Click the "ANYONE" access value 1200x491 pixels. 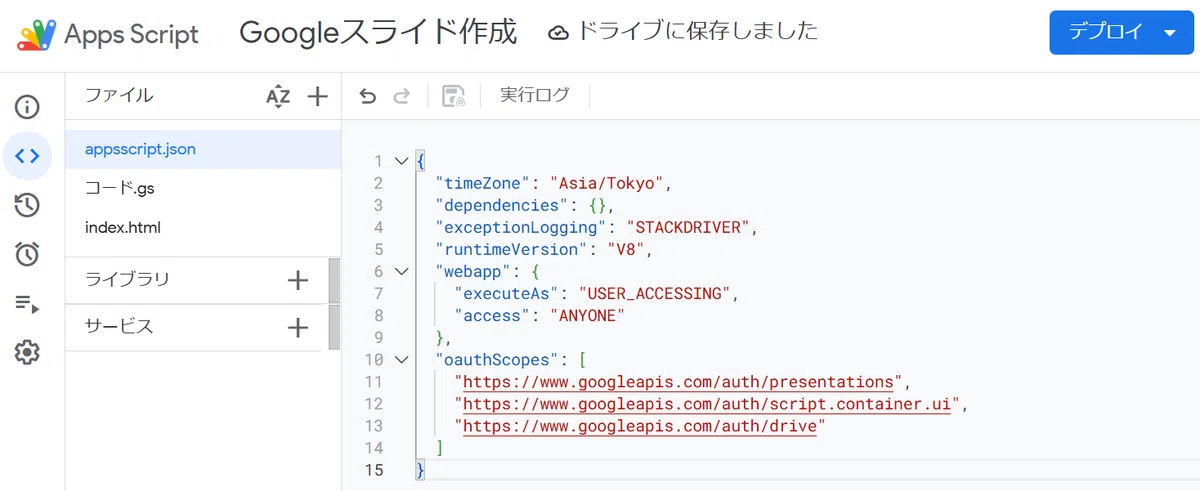pyautogui.click(x=588, y=316)
